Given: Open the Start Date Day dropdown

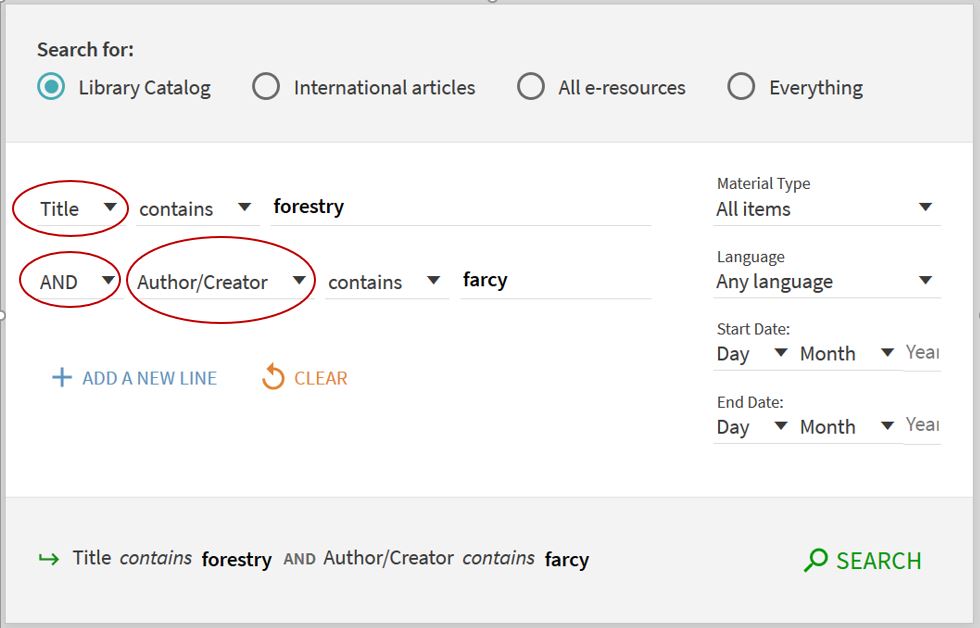Looking at the screenshot, I should tap(752, 354).
